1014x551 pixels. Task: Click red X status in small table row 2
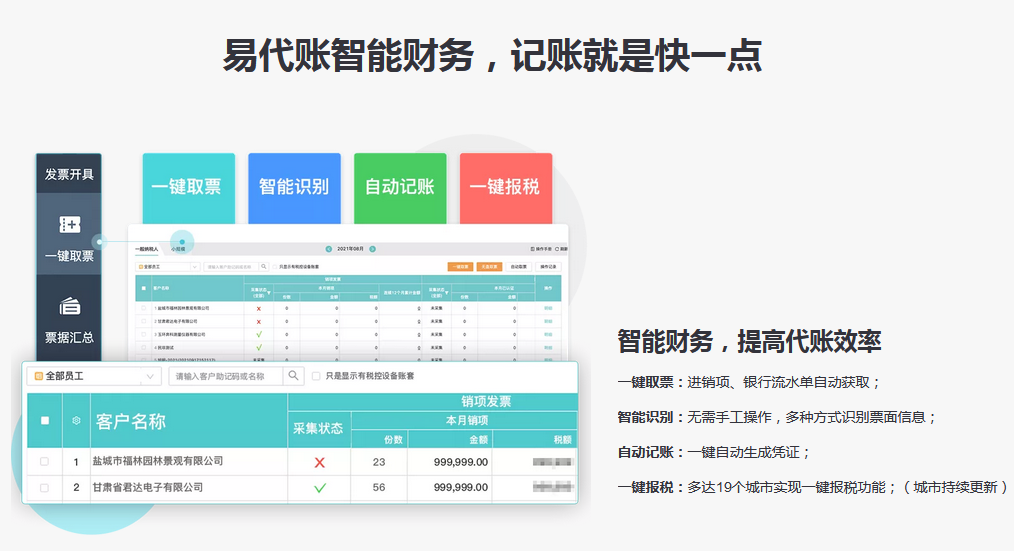[x=259, y=321]
